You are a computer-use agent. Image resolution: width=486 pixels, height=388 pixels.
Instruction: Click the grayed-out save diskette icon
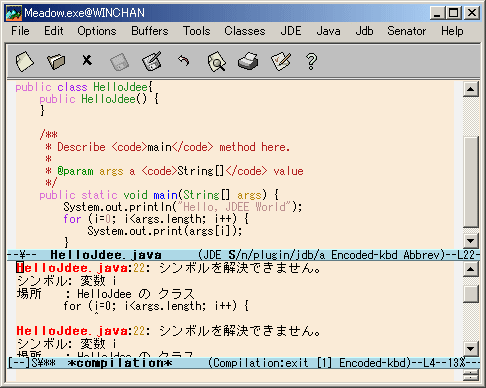(x=119, y=62)
